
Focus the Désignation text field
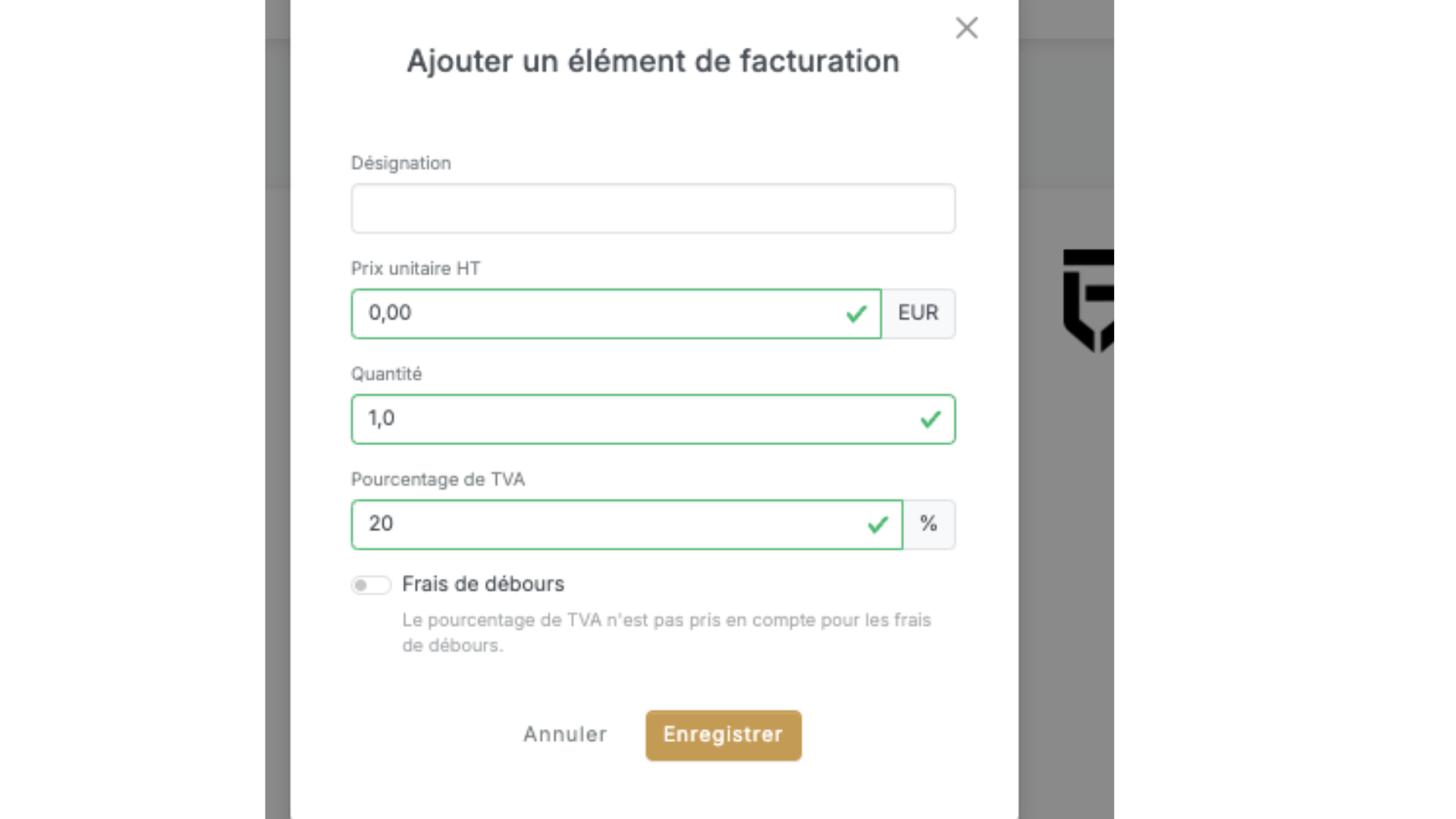pos(652,209)
